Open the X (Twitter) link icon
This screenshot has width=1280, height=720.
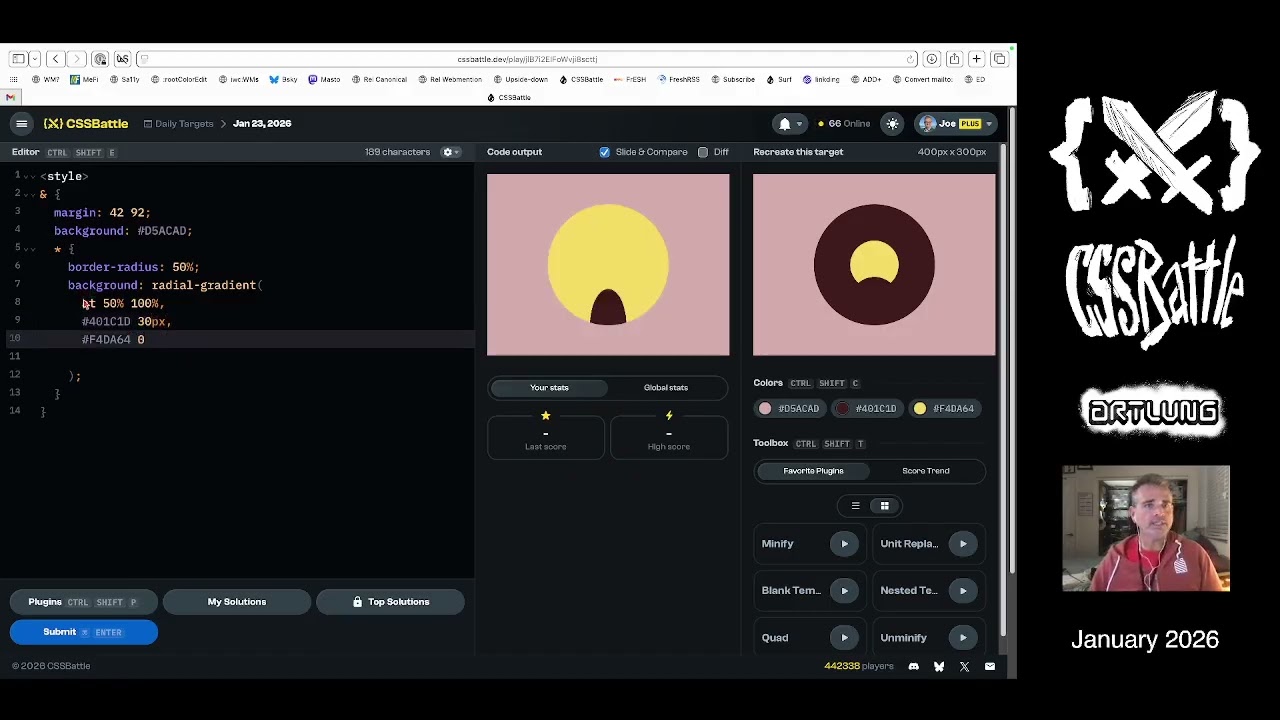[x=964, y=666]
